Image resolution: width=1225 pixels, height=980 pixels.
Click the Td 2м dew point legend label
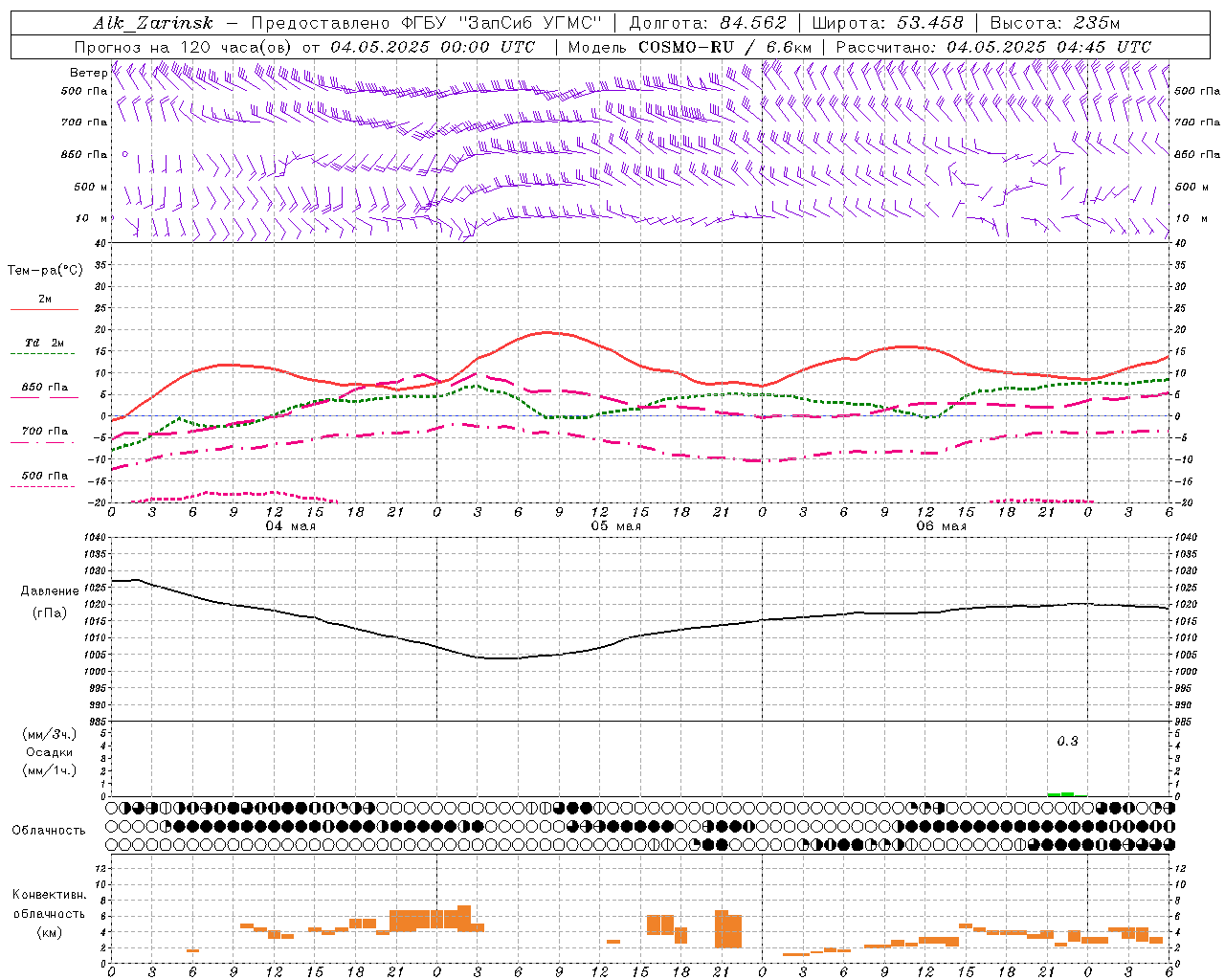point(45,343)
